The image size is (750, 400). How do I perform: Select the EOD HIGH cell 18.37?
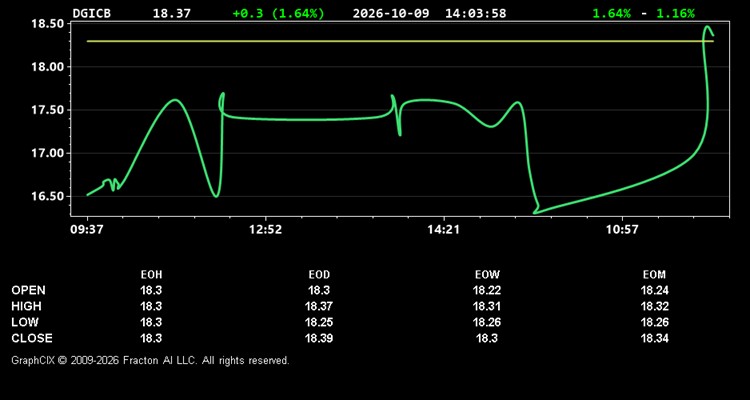pyautogui.click(x=319, y=306)
